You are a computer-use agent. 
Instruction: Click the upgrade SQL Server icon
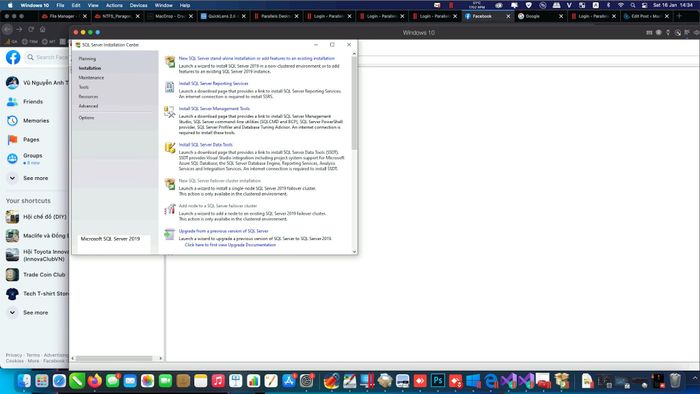click(x=170, y=234)
